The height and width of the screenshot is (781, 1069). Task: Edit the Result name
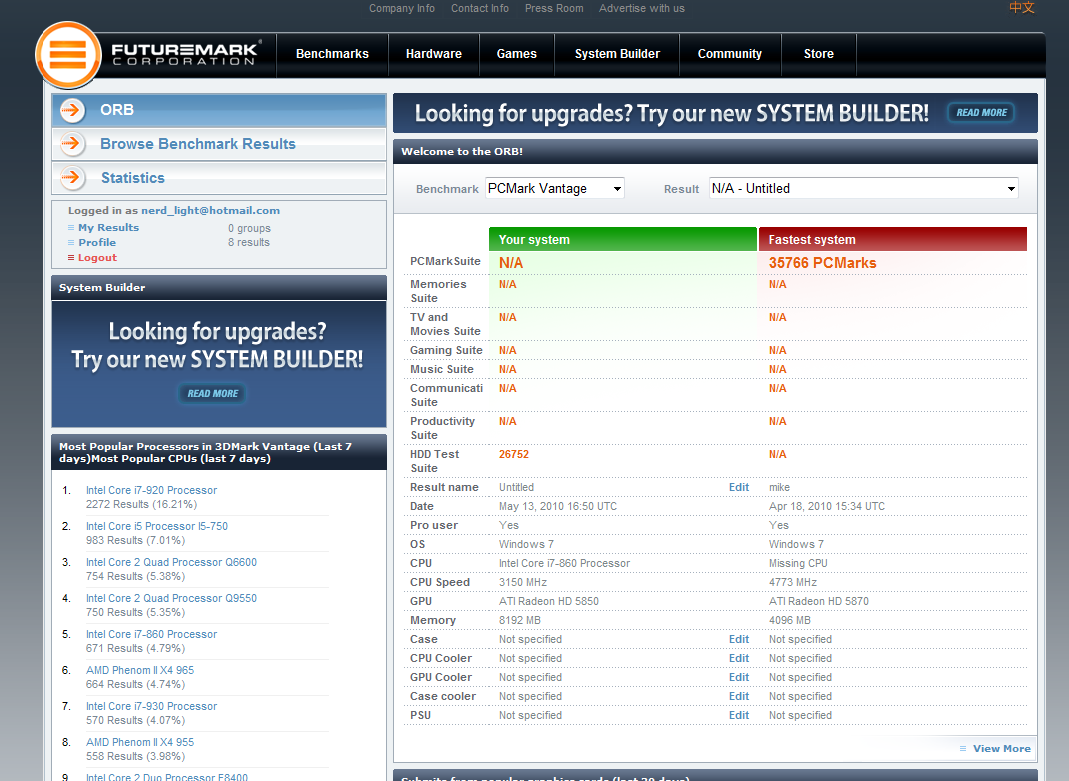739,487
